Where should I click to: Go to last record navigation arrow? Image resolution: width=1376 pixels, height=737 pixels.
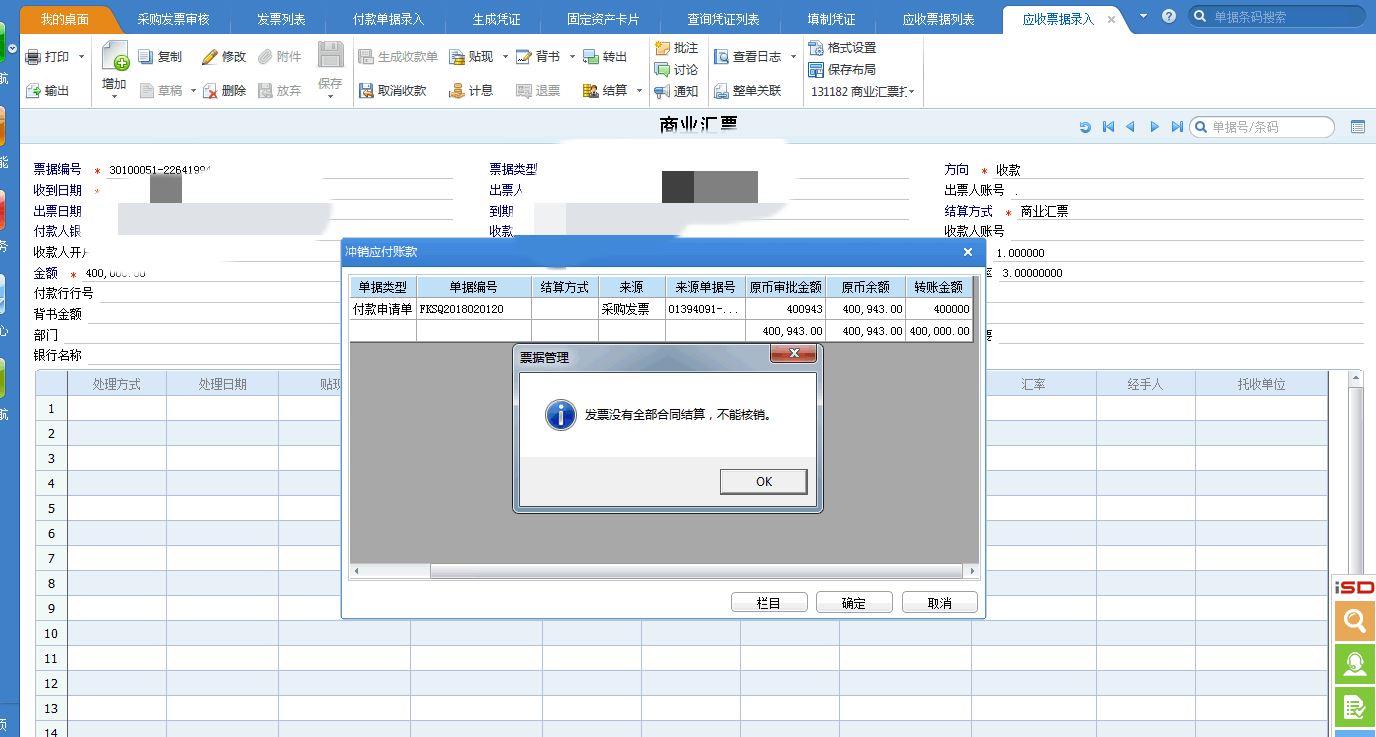click(x=1177, y=127)
